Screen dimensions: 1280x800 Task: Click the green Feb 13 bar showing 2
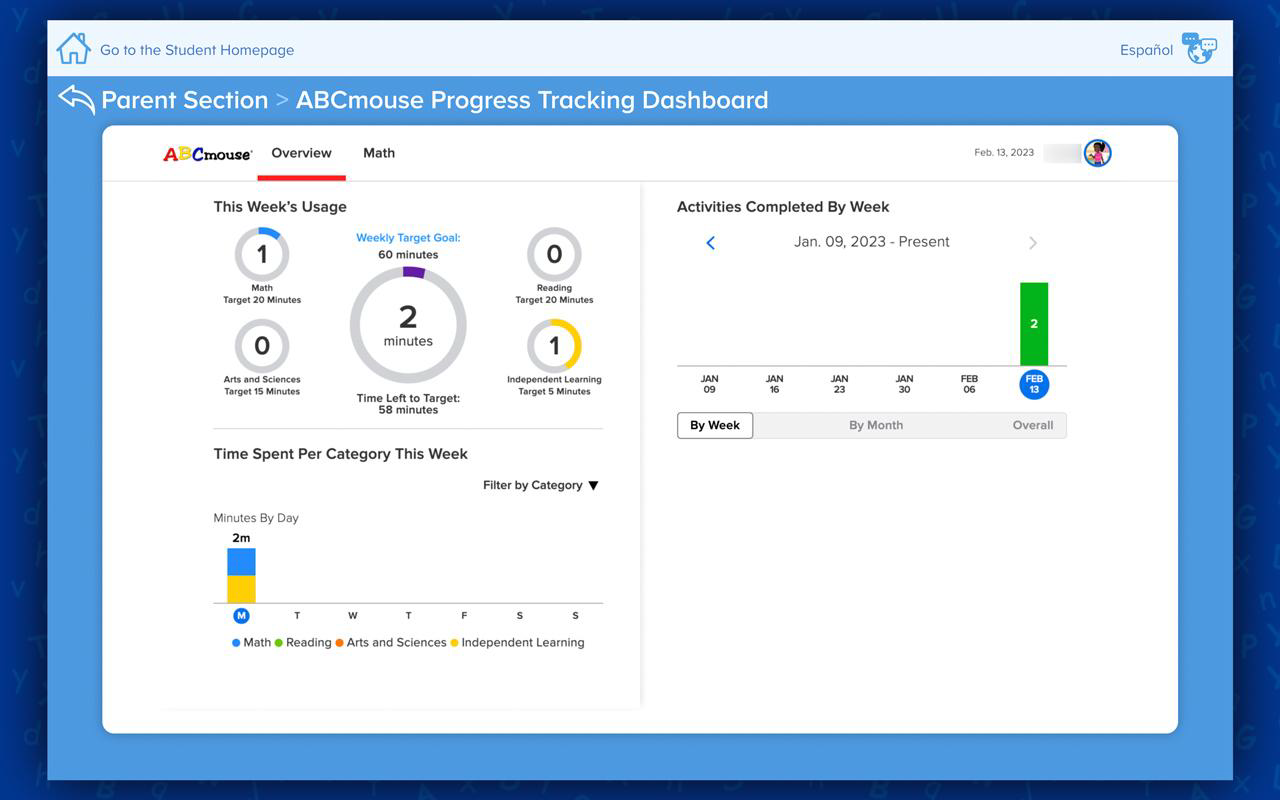point(1034,324)
